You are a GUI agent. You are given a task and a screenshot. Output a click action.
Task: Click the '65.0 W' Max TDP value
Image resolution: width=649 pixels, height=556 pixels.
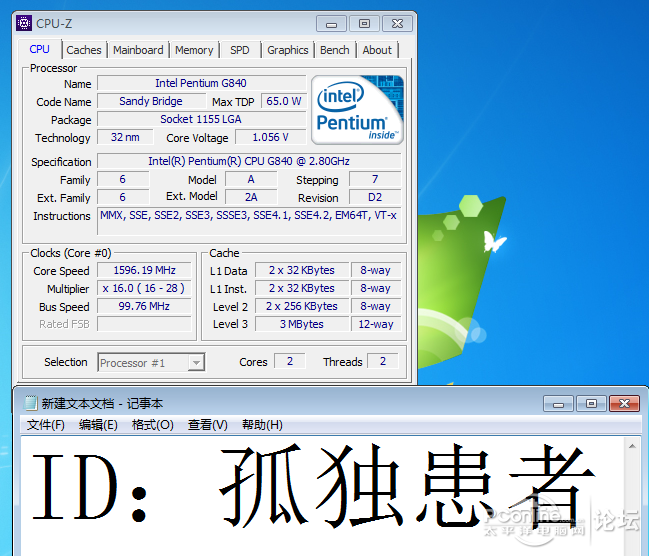(284, 101)
